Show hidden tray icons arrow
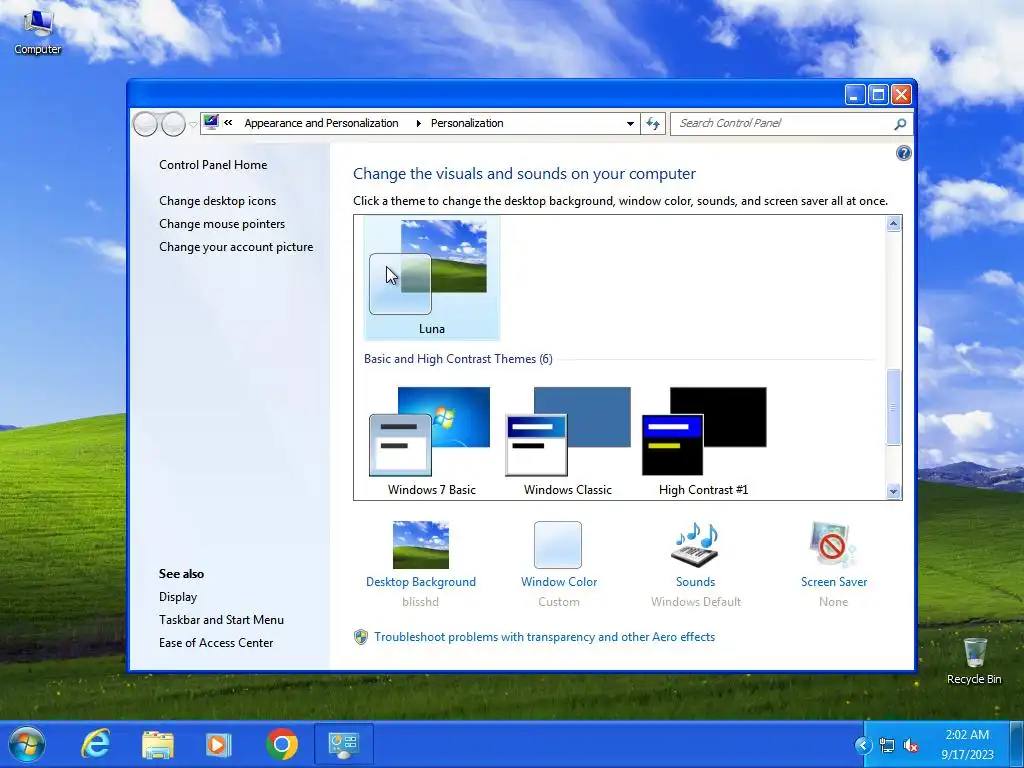The image size is (1024, 768). (x=863, y=745)
